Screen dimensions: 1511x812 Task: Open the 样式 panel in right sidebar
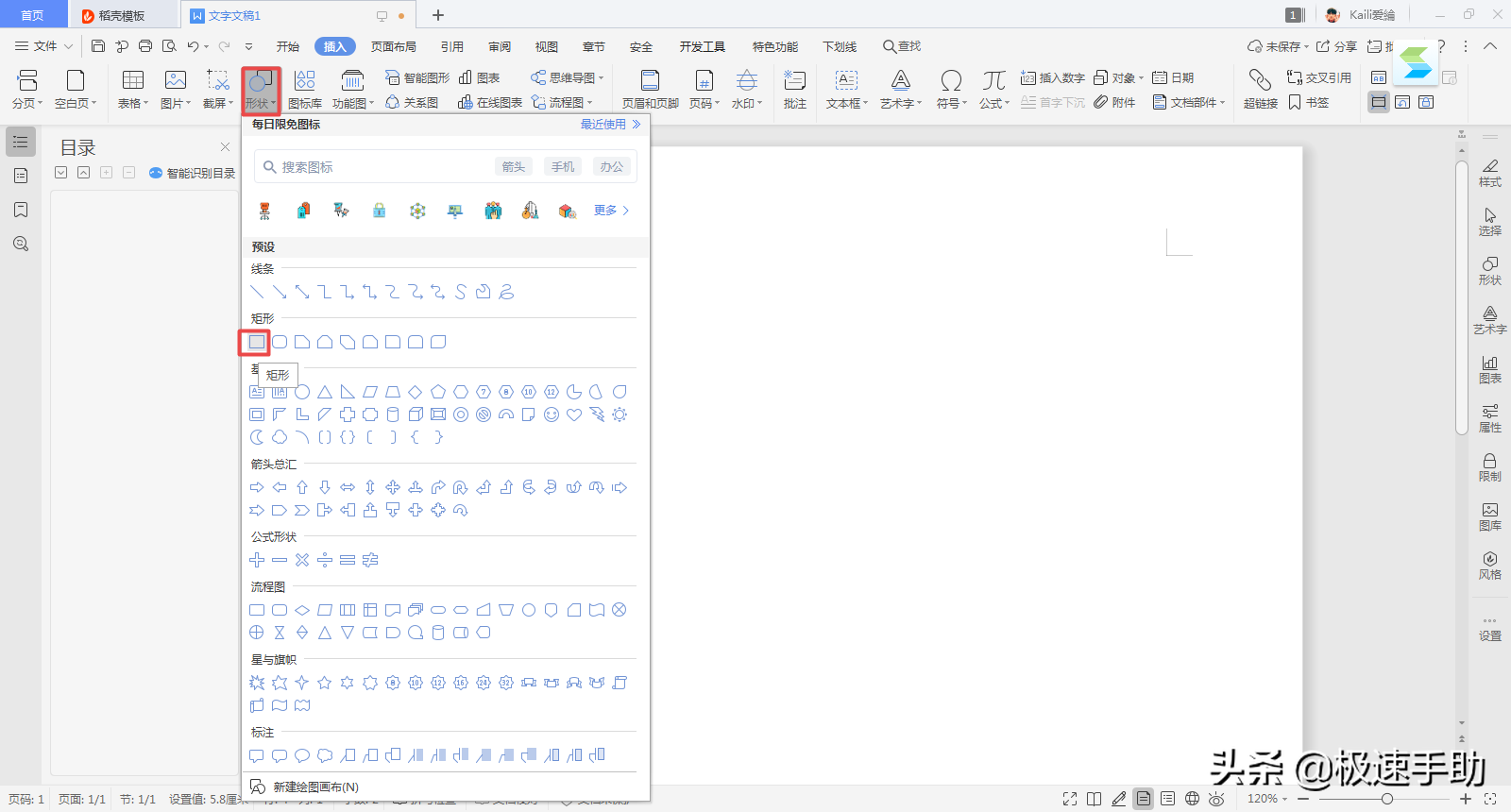[x=1490, y=172]
